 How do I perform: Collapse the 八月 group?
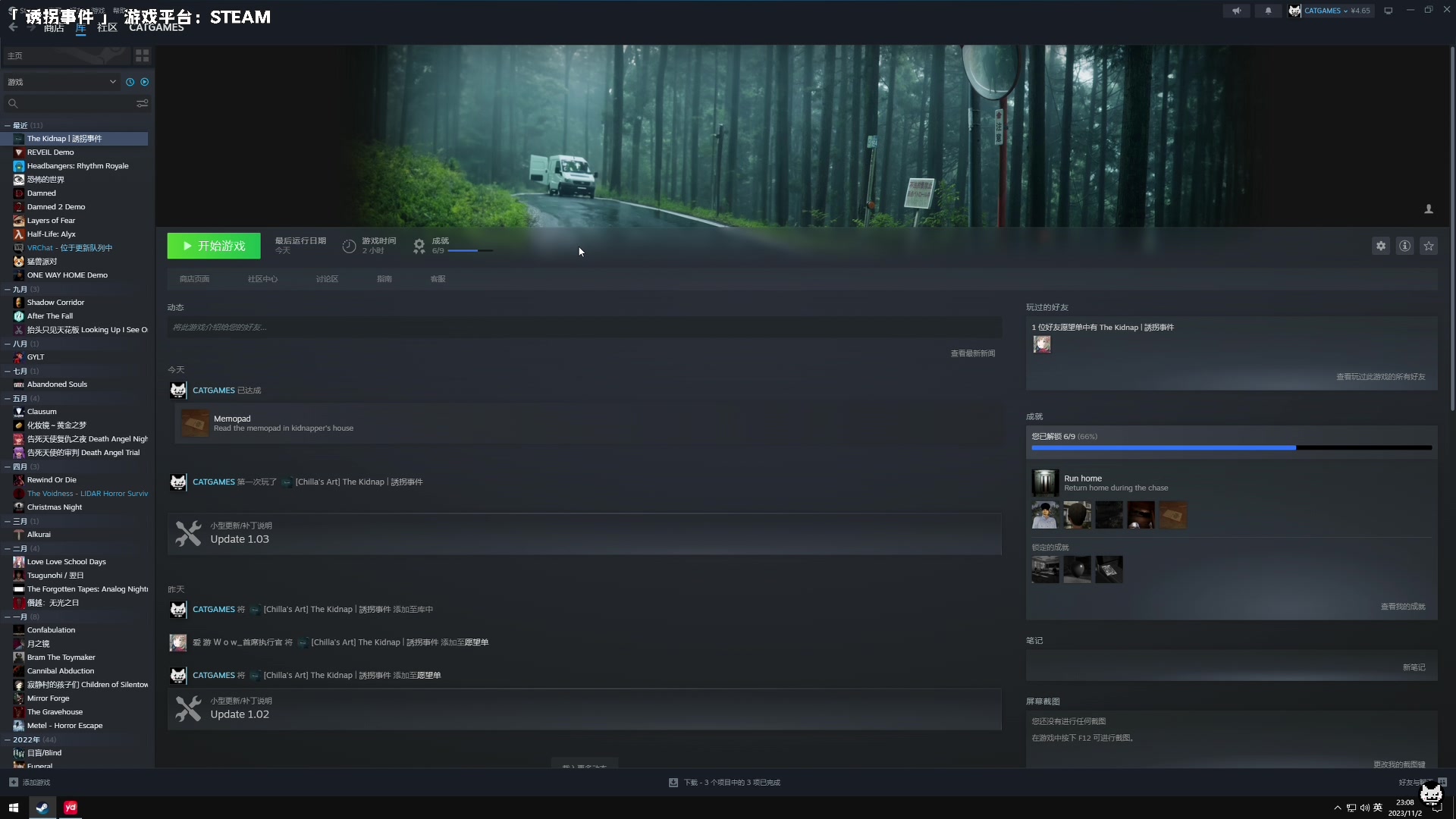(8, 344)
